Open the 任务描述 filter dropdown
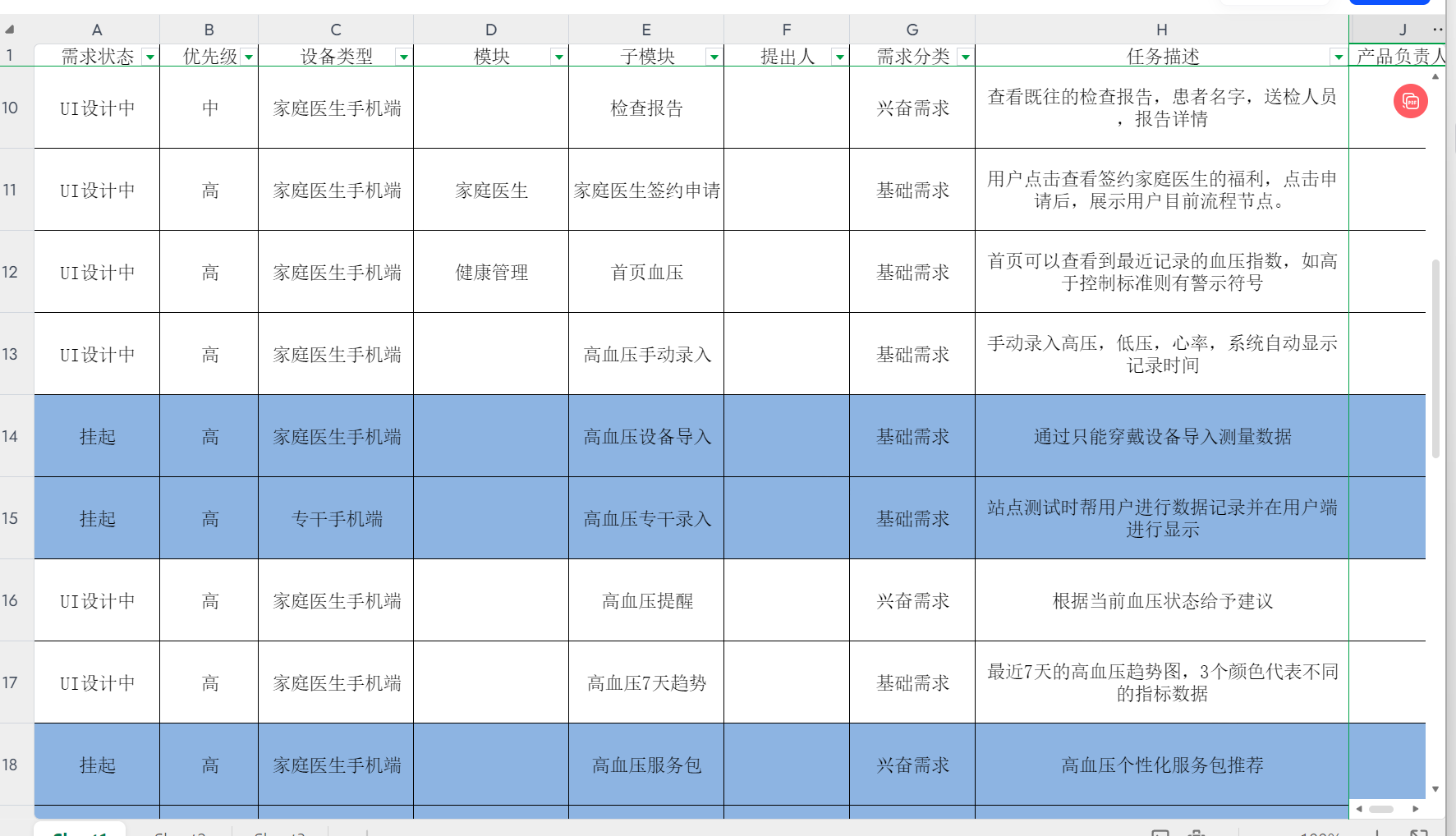The height and width of the screenshot is (836, 1456). 1339,57
